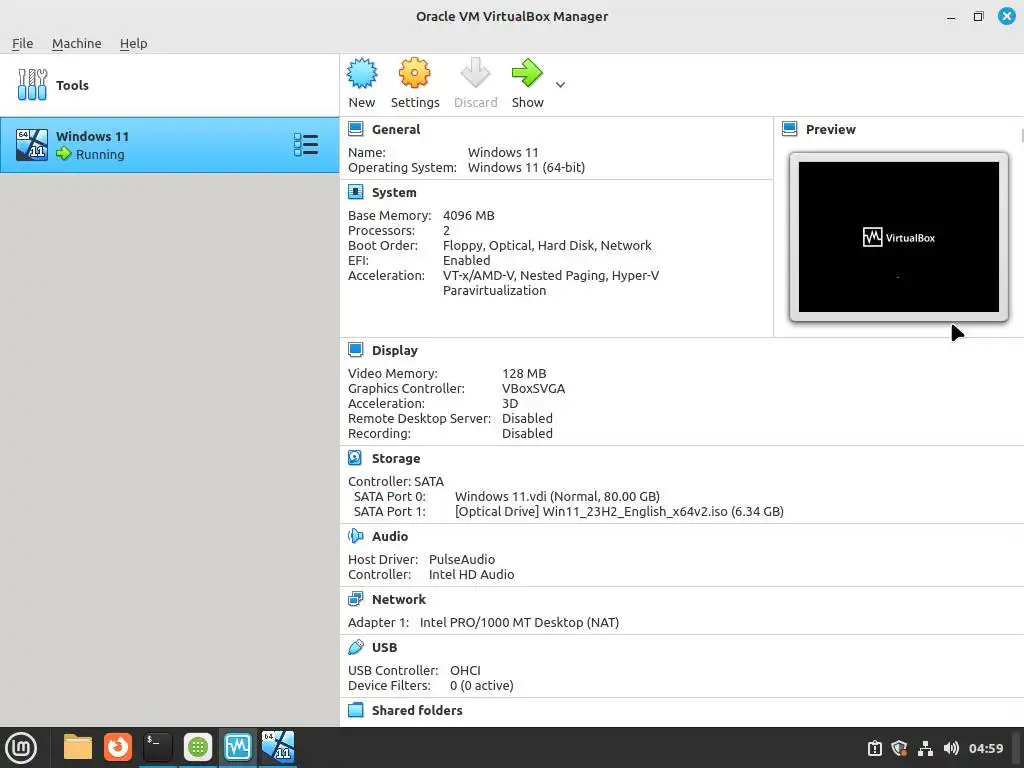Screen dimensions: 1024x768
Task: Click the security shield tray icon
Action: (899, 748)
